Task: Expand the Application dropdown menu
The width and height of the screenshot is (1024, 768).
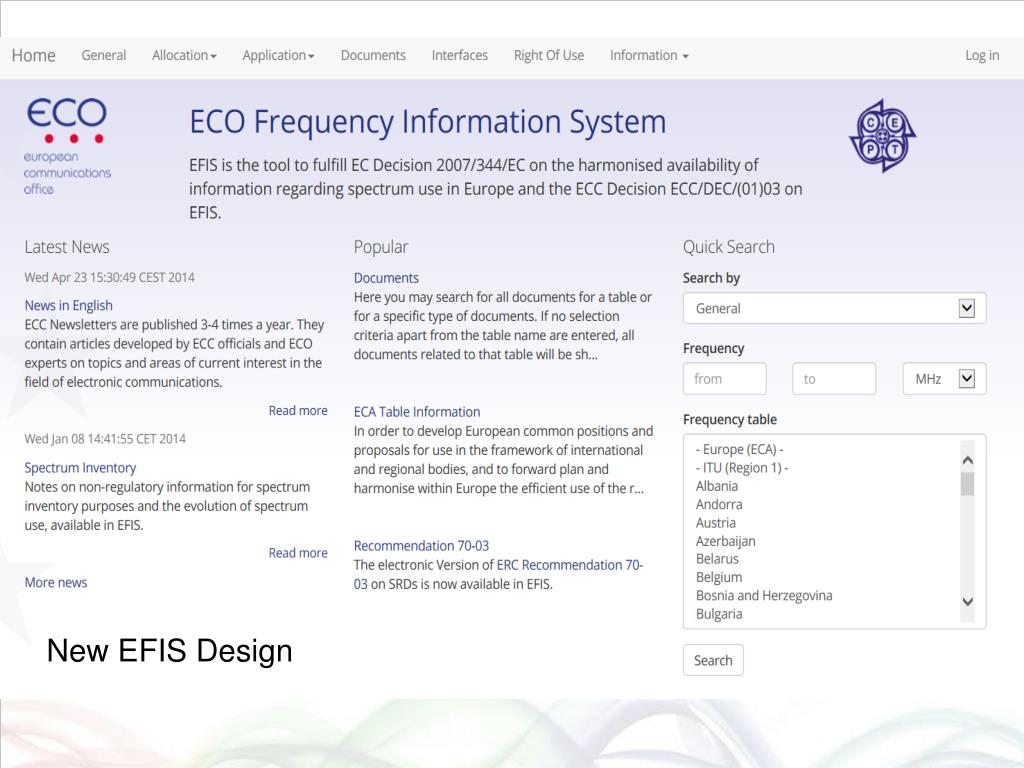Action: click(x=278, y=56)
